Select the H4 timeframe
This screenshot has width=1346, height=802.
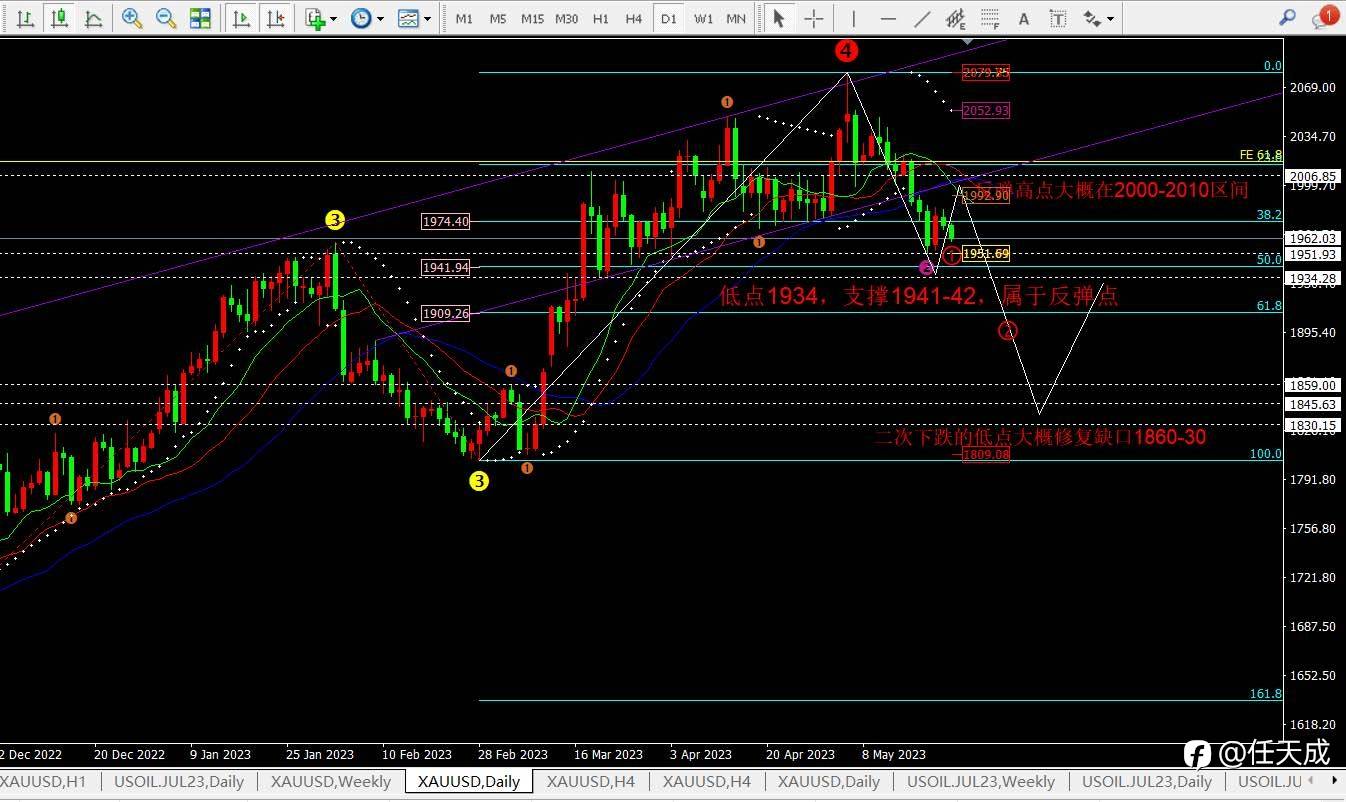634,18
